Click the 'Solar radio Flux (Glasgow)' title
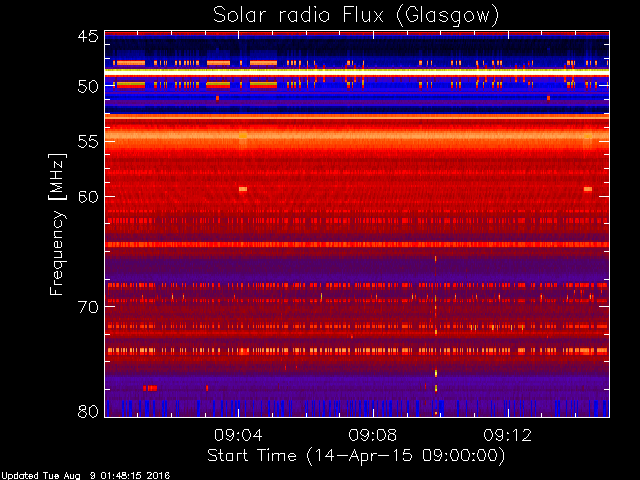640x480 pixels. click(x=356, y=16)
